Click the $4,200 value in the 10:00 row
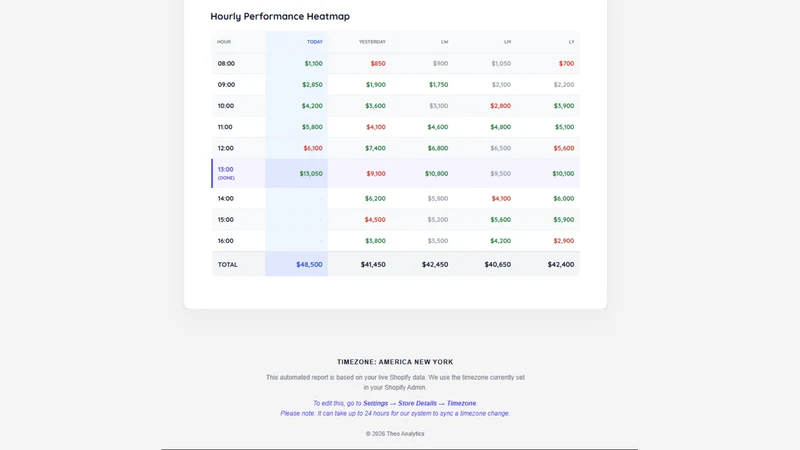The width and height of the screenshot is (800, 450). pyautogui.click(x=312, y=106)
